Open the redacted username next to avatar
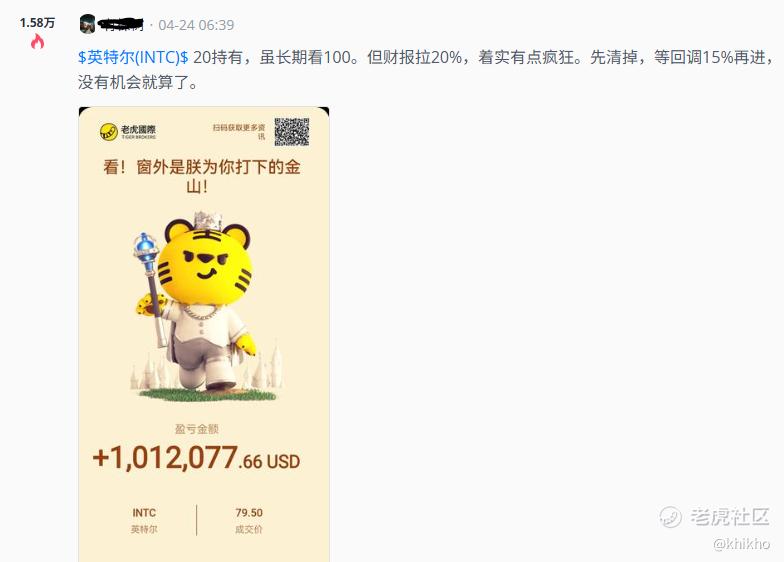Image resolution: width=784 pixels, height=562 pixels. click(x=122, y=24)
